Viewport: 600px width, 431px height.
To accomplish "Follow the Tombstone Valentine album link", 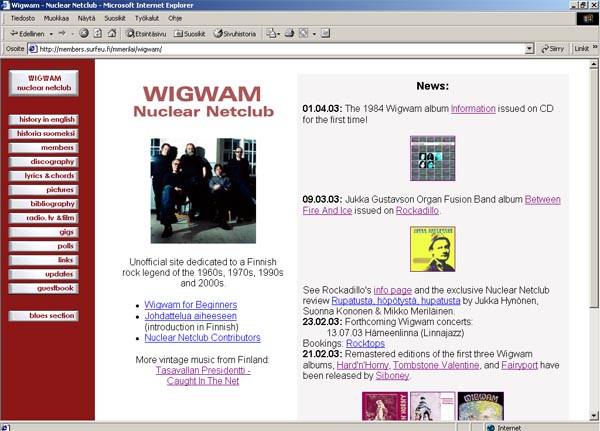I will [x=436, y=366].
